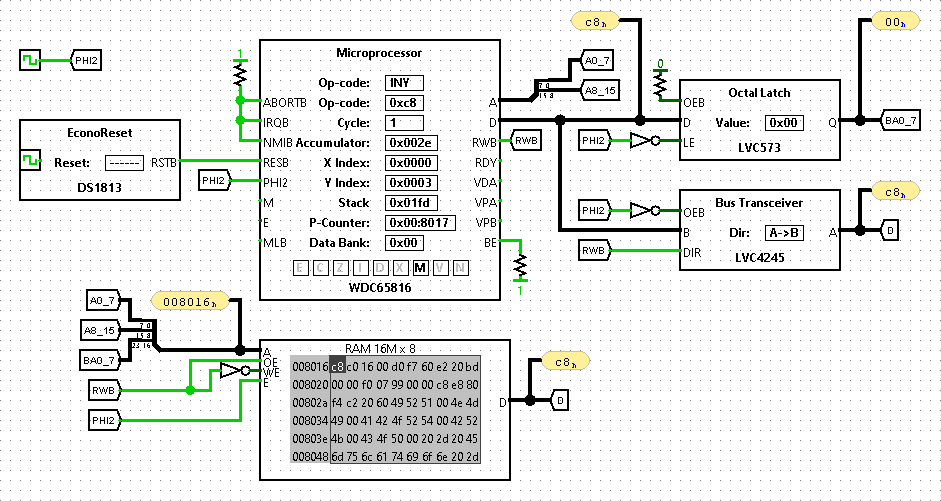
Task: Click the highlighted c8 byte in RAM
Action: click(x=337, y=366)
